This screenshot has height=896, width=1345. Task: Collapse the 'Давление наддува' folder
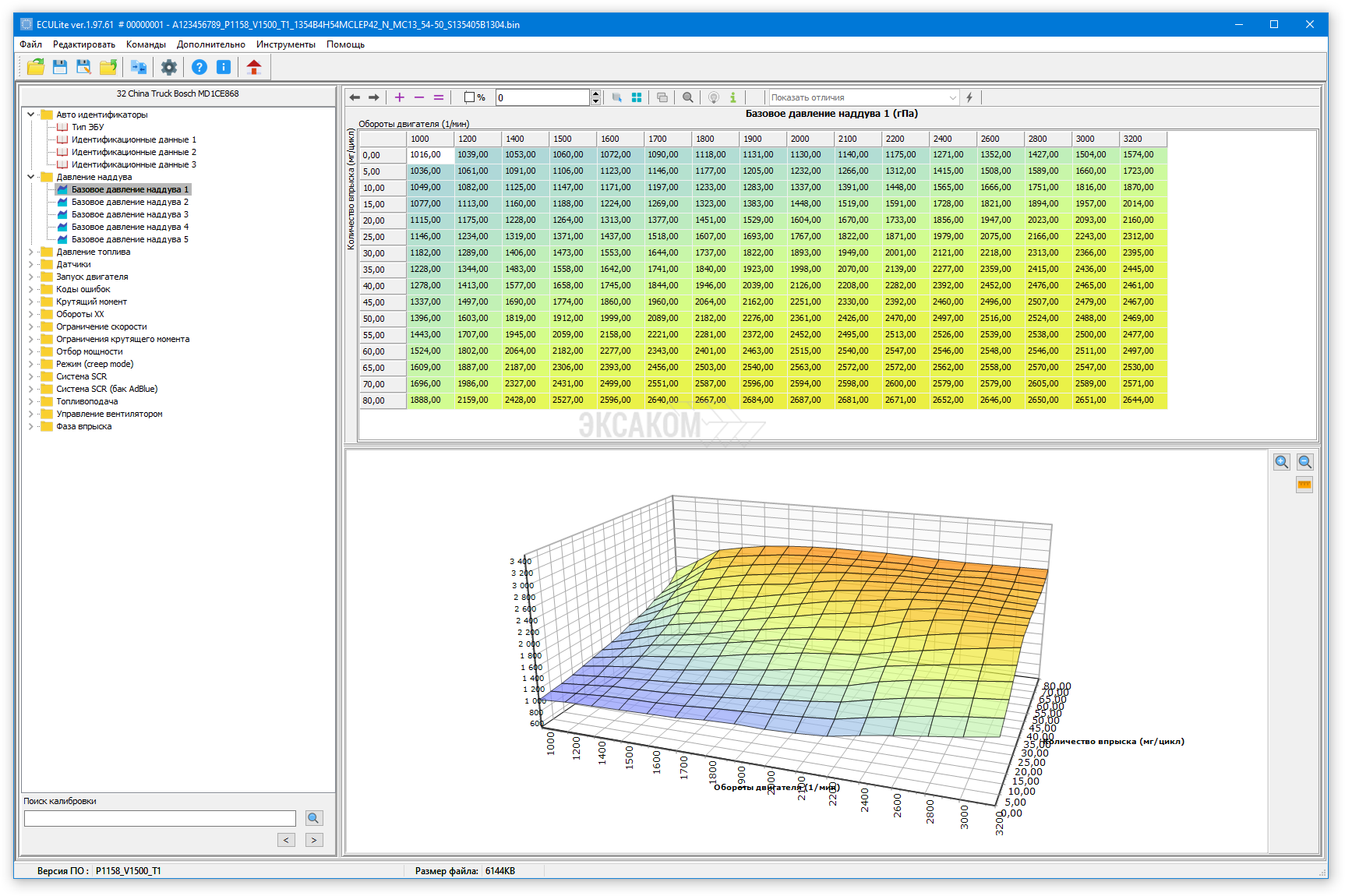31,177
